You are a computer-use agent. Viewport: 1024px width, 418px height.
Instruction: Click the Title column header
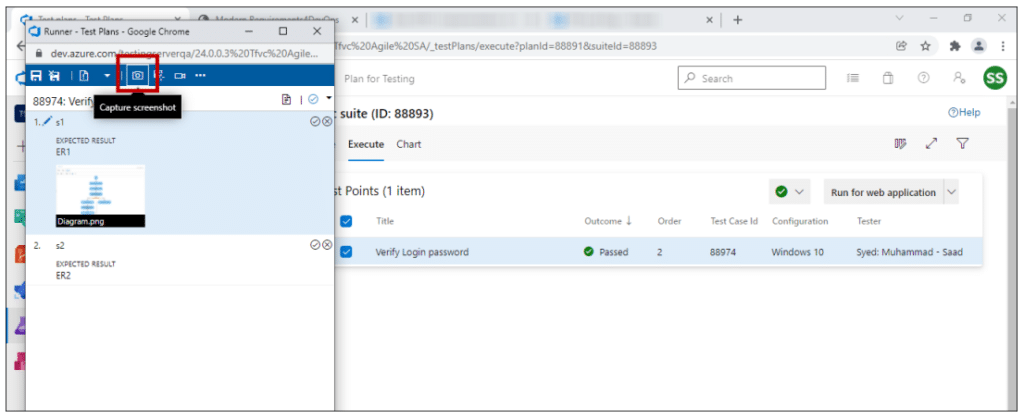[385, 221]
